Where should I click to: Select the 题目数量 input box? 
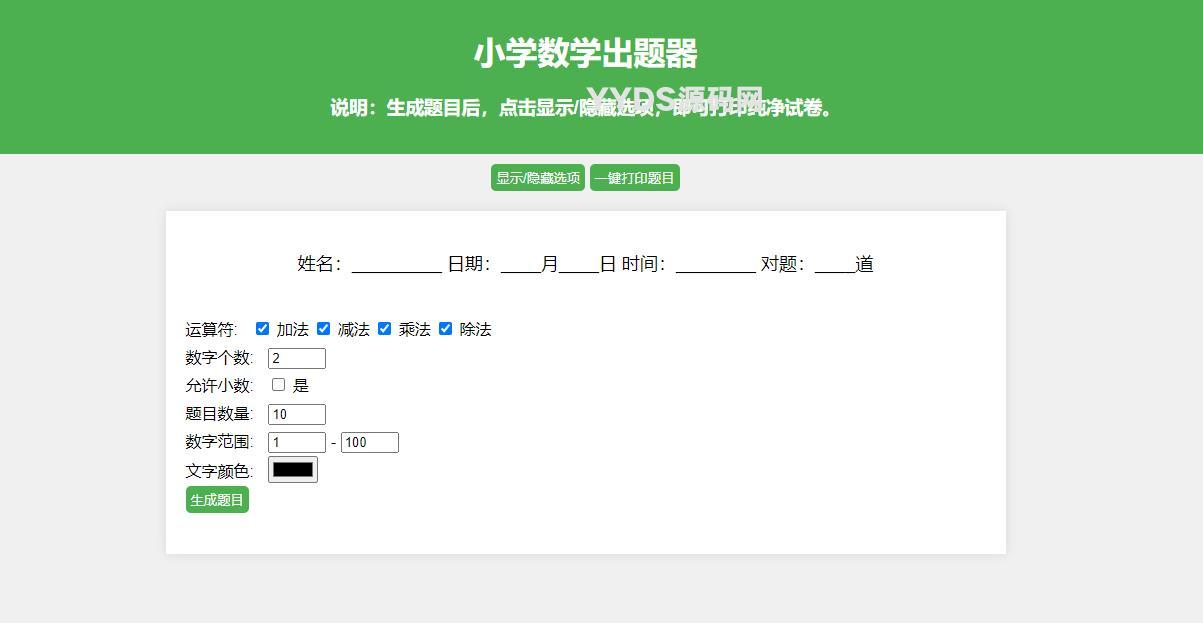(x=297, y=414)
